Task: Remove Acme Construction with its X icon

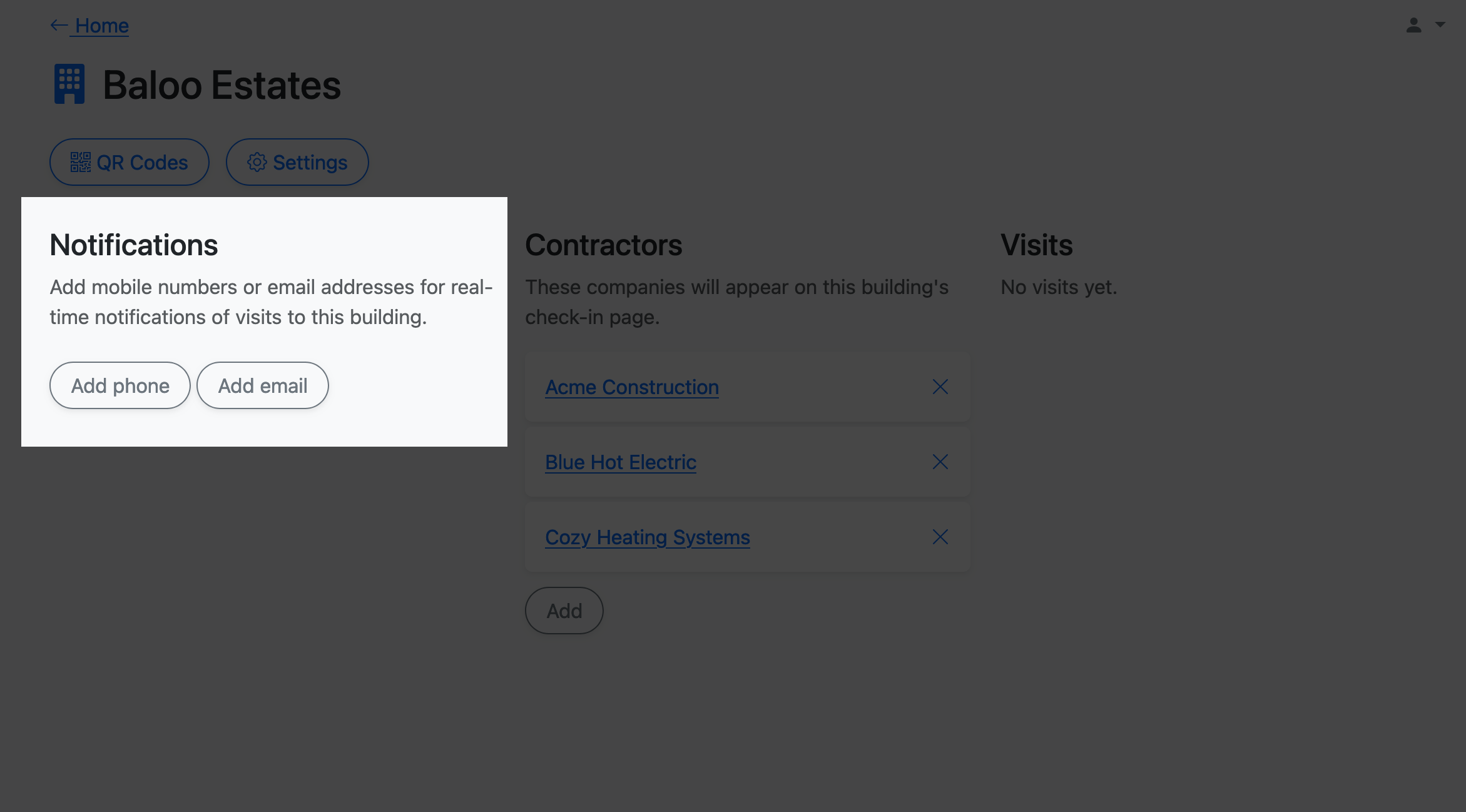Action: [940, 387]
